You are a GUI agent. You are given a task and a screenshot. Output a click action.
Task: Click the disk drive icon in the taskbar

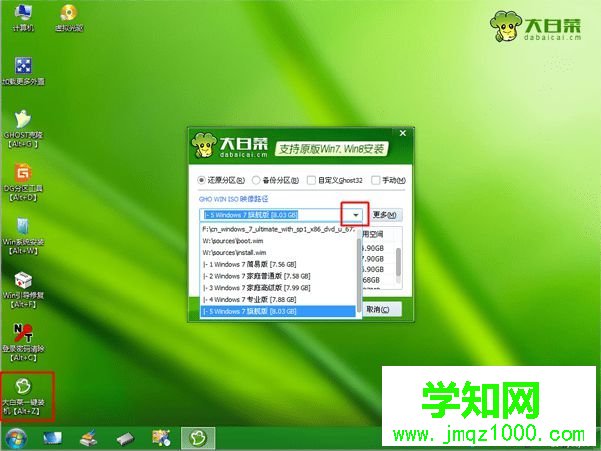[x=125, y=438]
